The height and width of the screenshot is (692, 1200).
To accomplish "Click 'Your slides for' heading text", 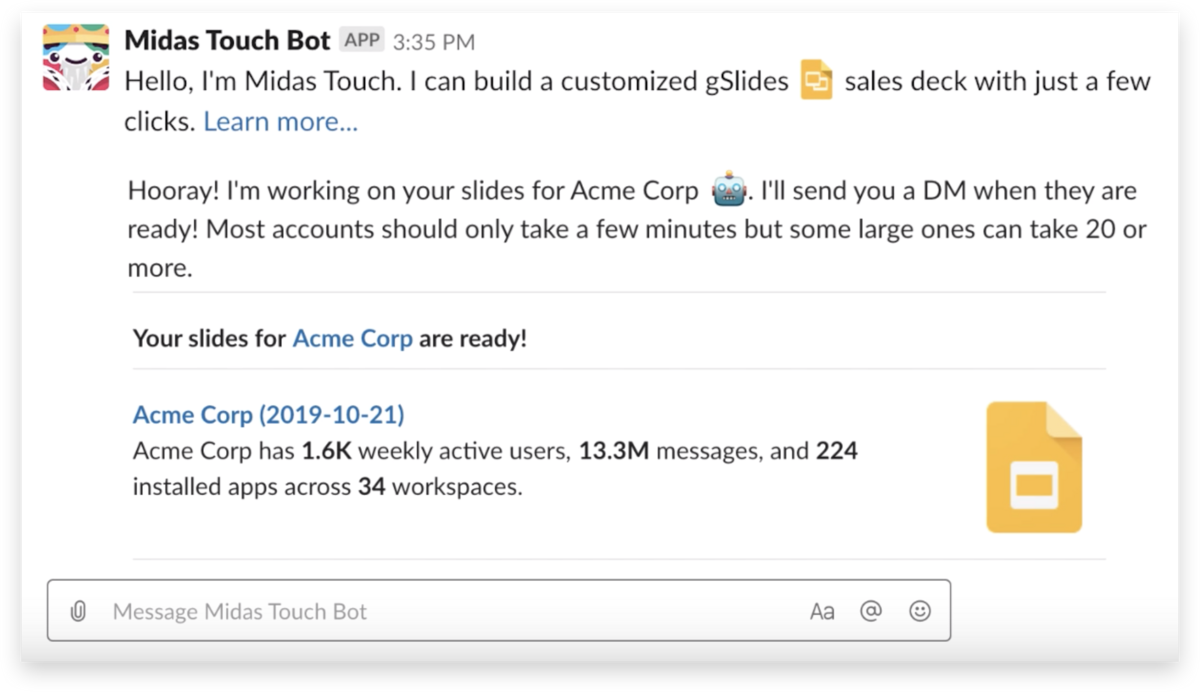I will 210,339.
